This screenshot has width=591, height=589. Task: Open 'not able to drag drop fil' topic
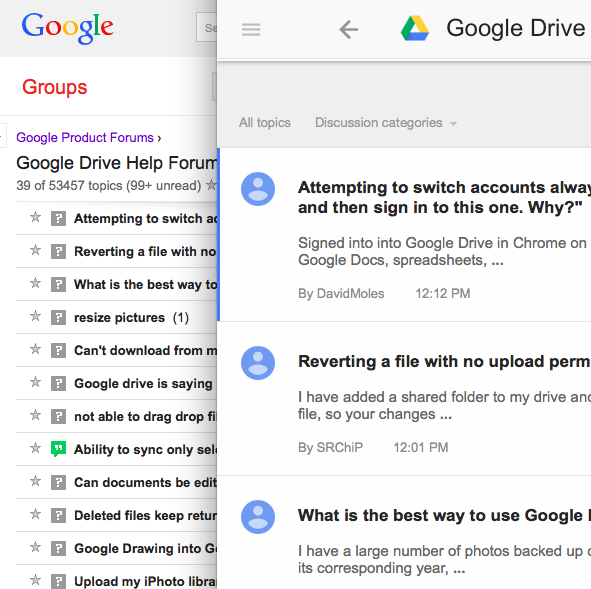click(x=145, y=417)
